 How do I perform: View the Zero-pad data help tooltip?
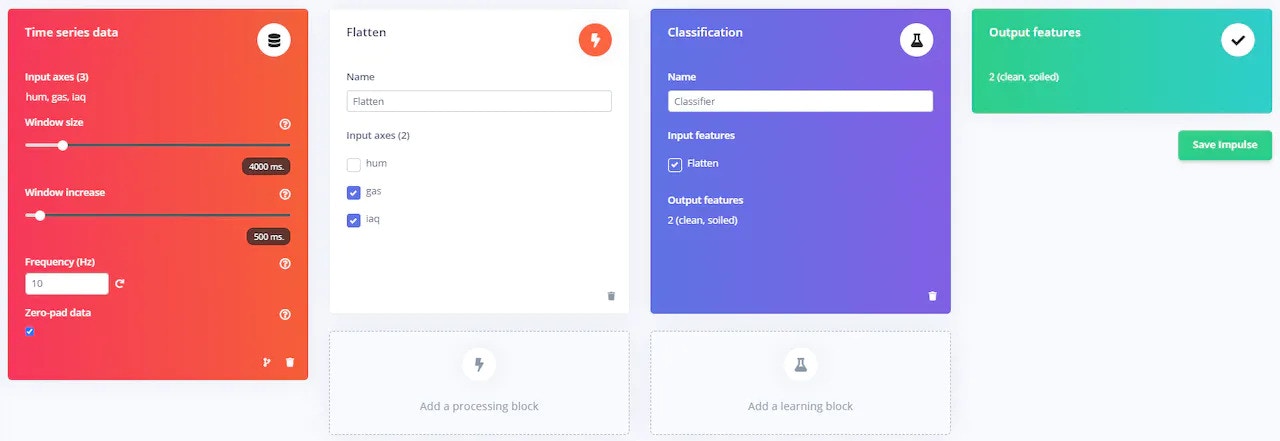pos(285,314)
